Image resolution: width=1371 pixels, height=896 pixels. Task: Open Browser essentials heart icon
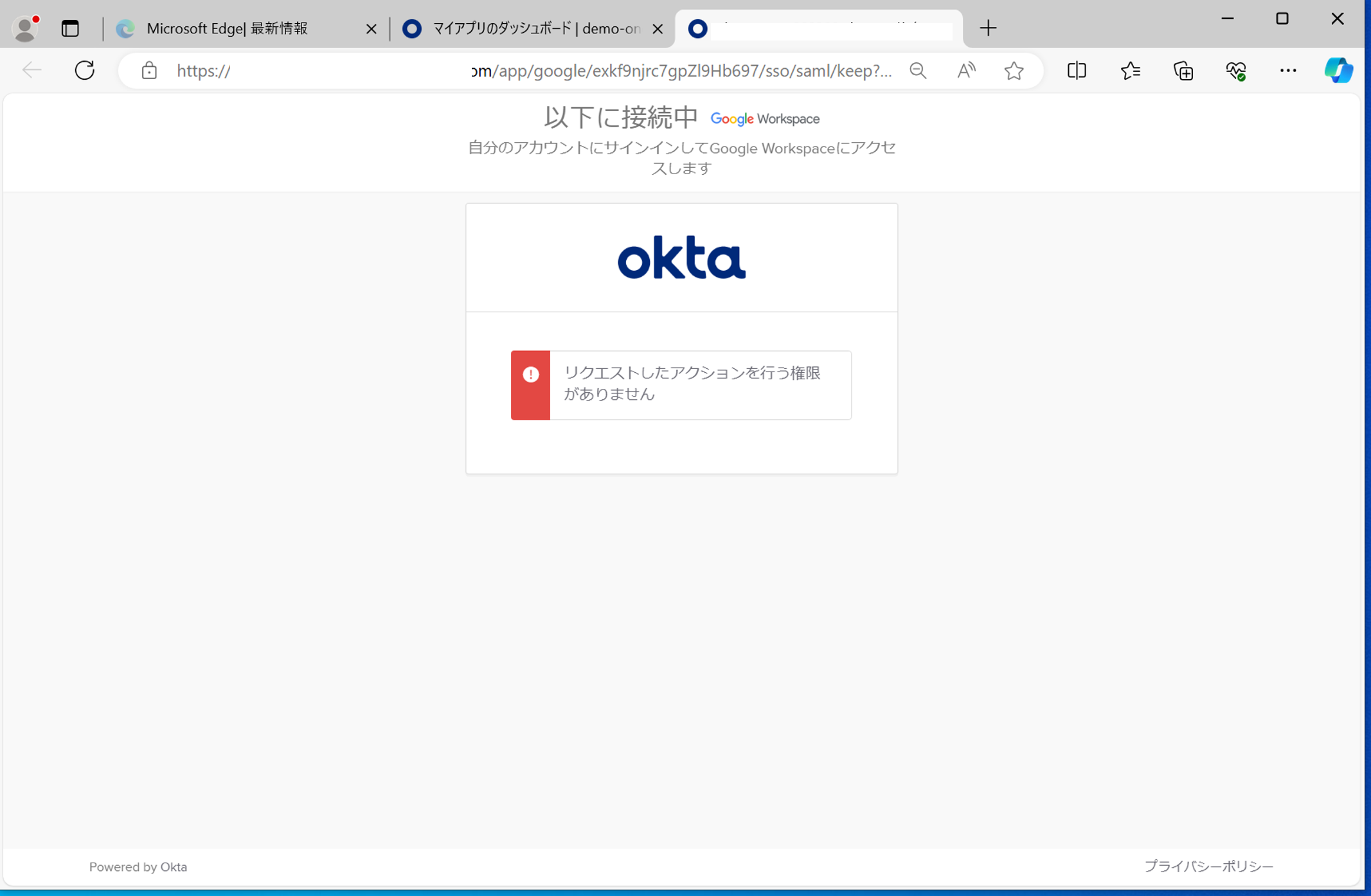[x=1235, y=70]
